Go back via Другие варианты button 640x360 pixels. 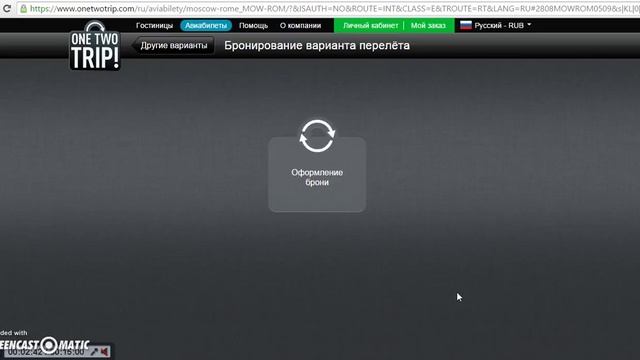click(x=173, y=45)
